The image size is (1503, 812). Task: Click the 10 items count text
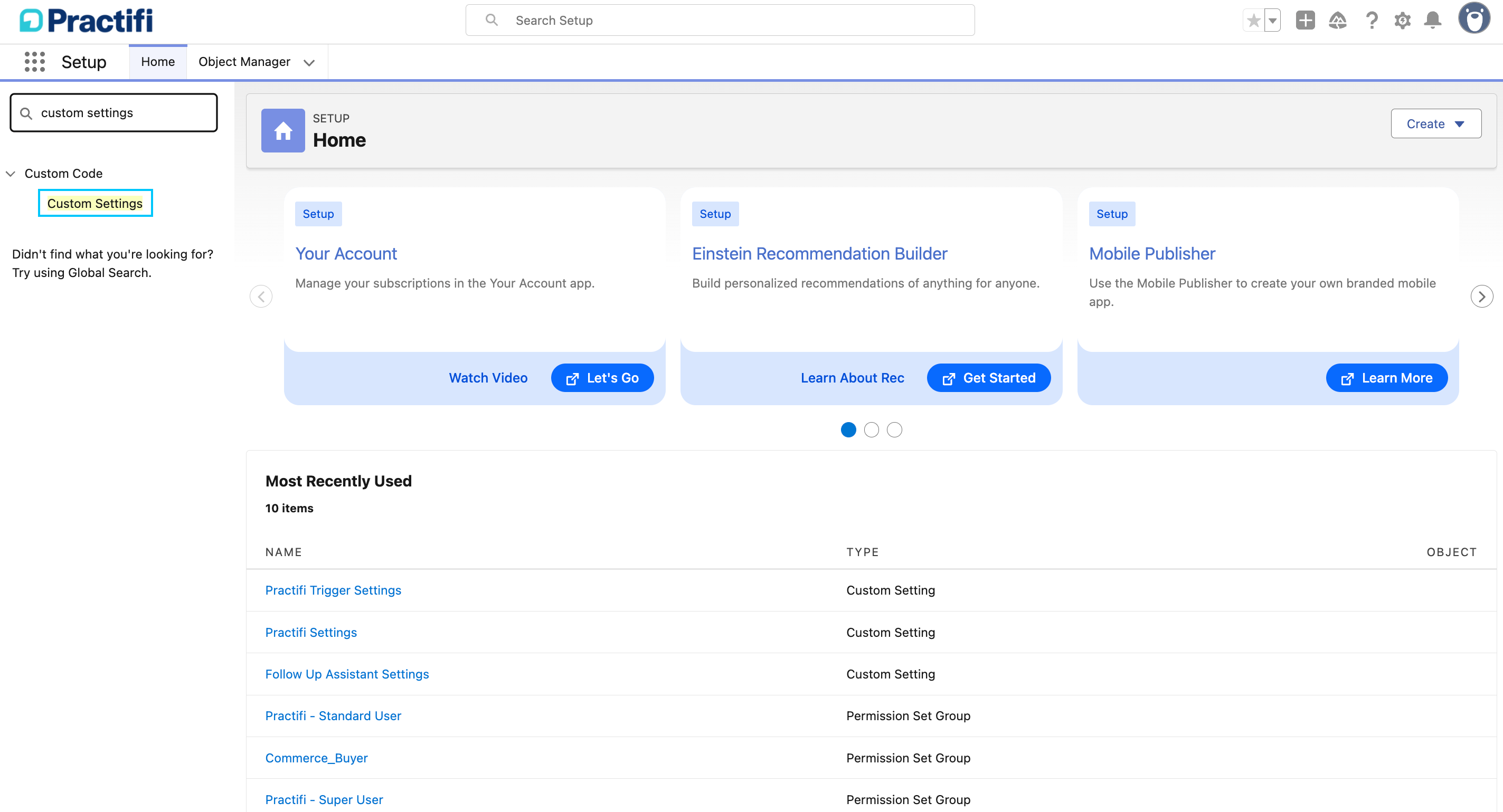(289, 508)
